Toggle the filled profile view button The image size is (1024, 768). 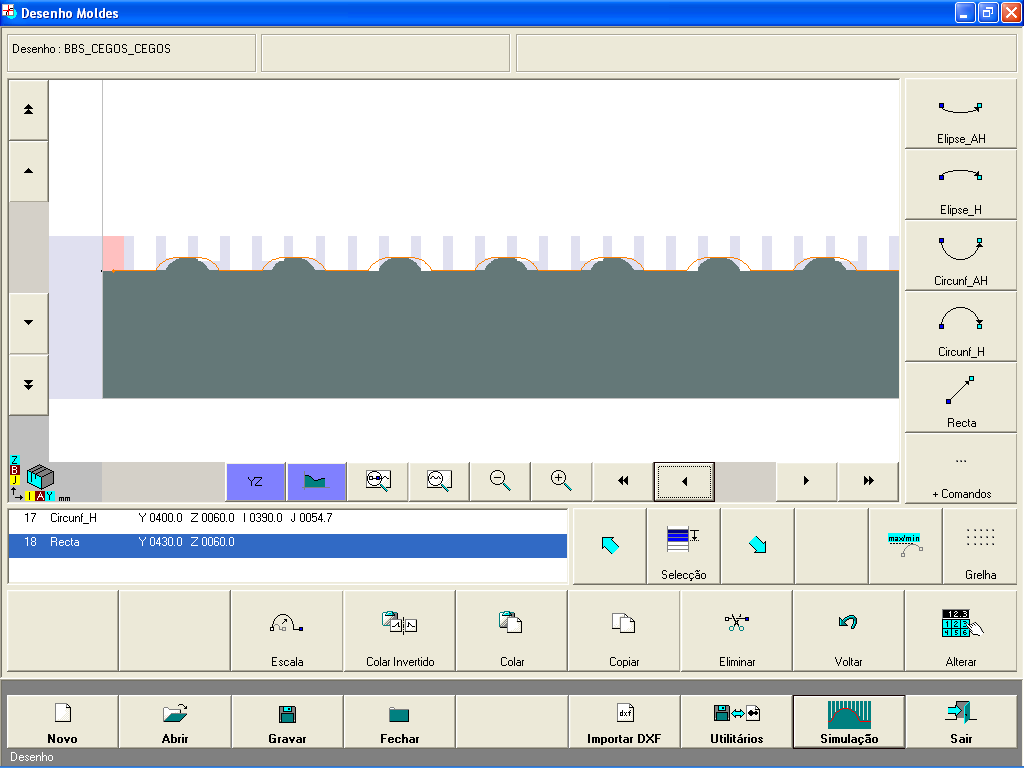coord(316,481)
